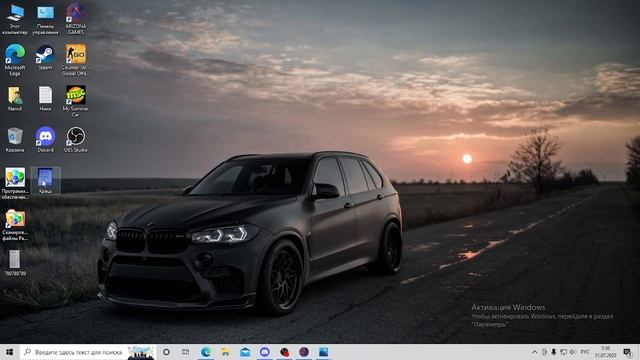
Task: Select the text file icon beside Narod
Action: click(45, 99)
